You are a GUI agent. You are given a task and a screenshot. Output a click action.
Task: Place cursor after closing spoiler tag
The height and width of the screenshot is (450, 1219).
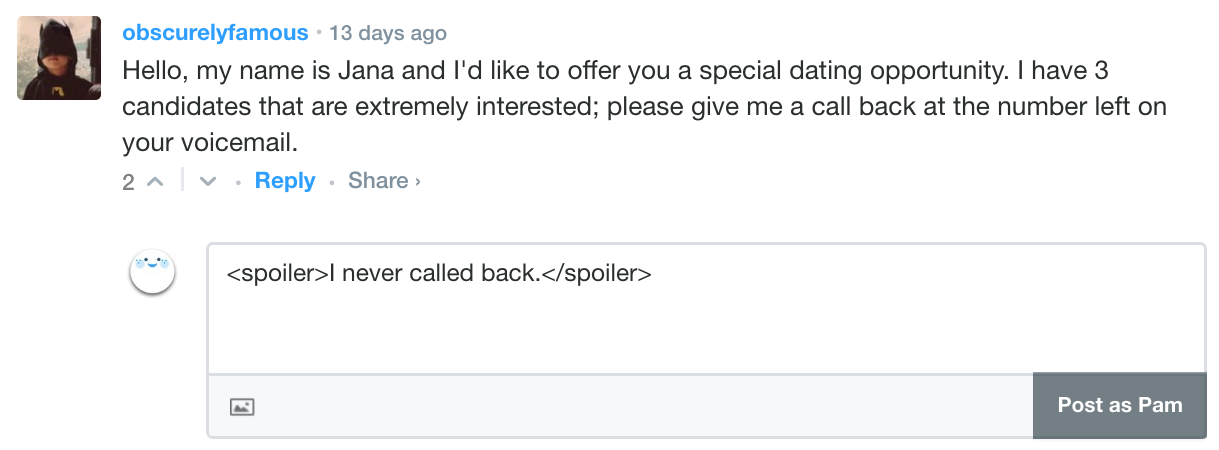click(x=653, y=272)
